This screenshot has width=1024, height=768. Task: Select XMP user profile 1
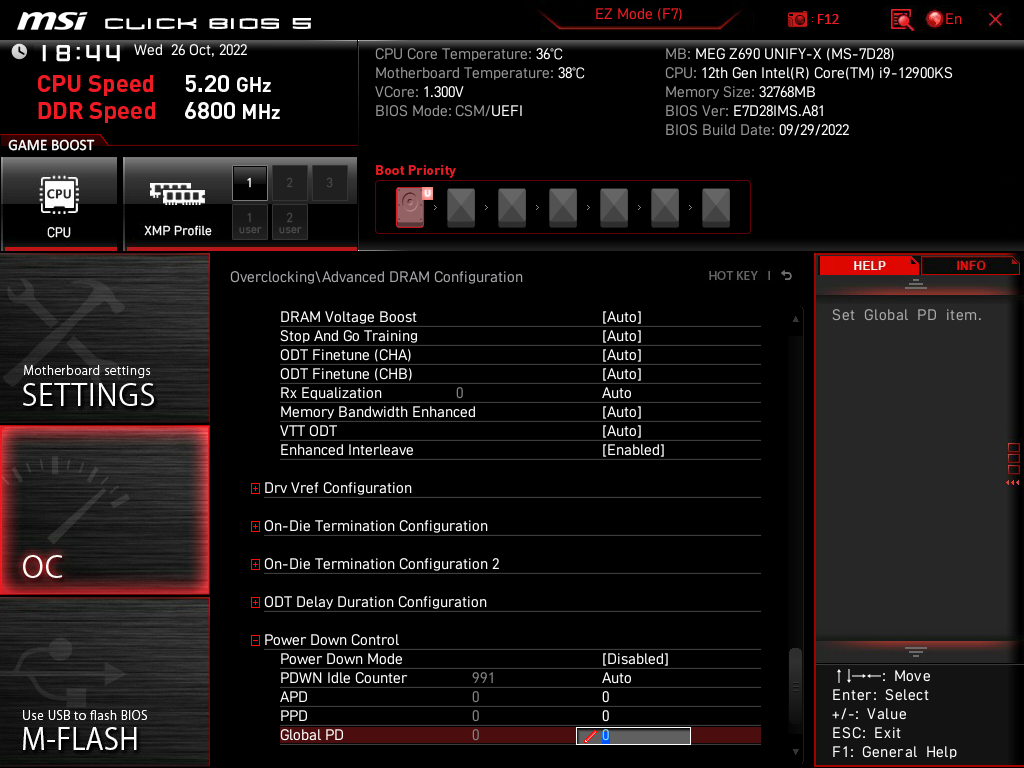click(249, 222)
